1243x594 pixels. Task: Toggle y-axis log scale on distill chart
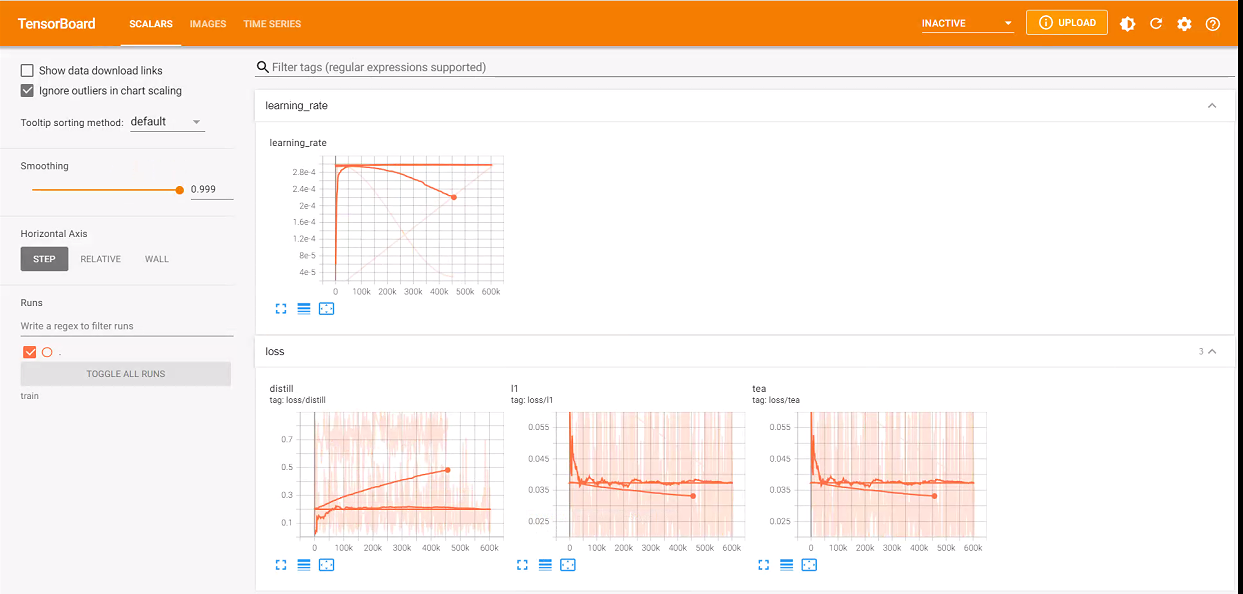point(304,565)
